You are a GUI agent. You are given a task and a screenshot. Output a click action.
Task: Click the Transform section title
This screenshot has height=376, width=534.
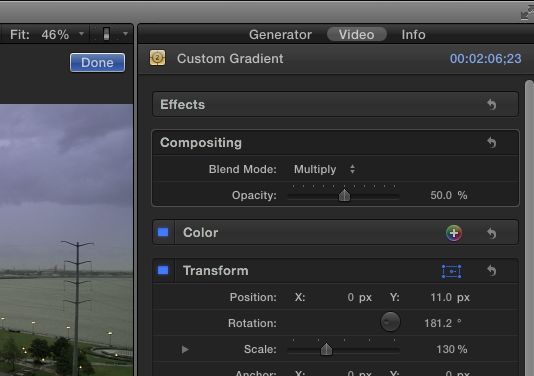click(x=216, y=271)
